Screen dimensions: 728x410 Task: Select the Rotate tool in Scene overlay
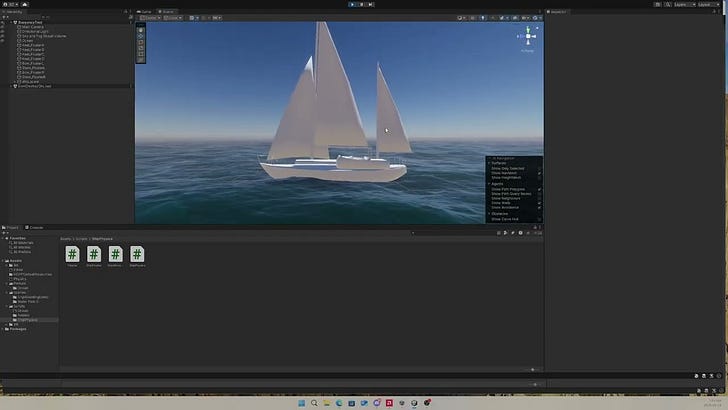pos(141,42)
